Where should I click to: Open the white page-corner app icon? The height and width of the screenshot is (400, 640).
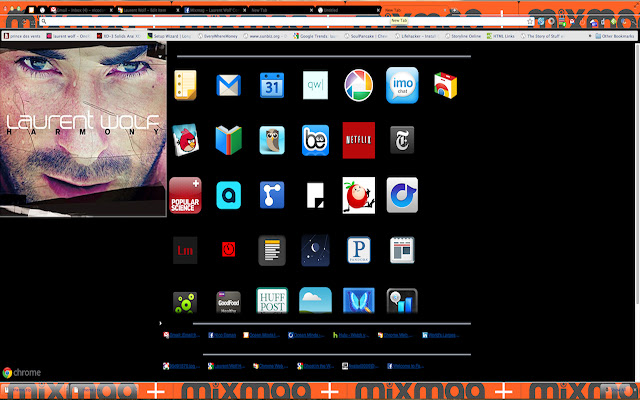point(315,195)
